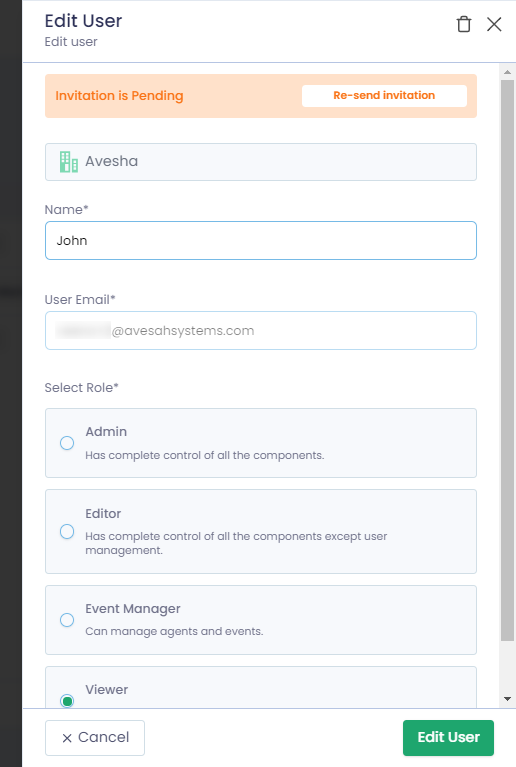Click the green building icon beside Avesha

tap(68, 162)
